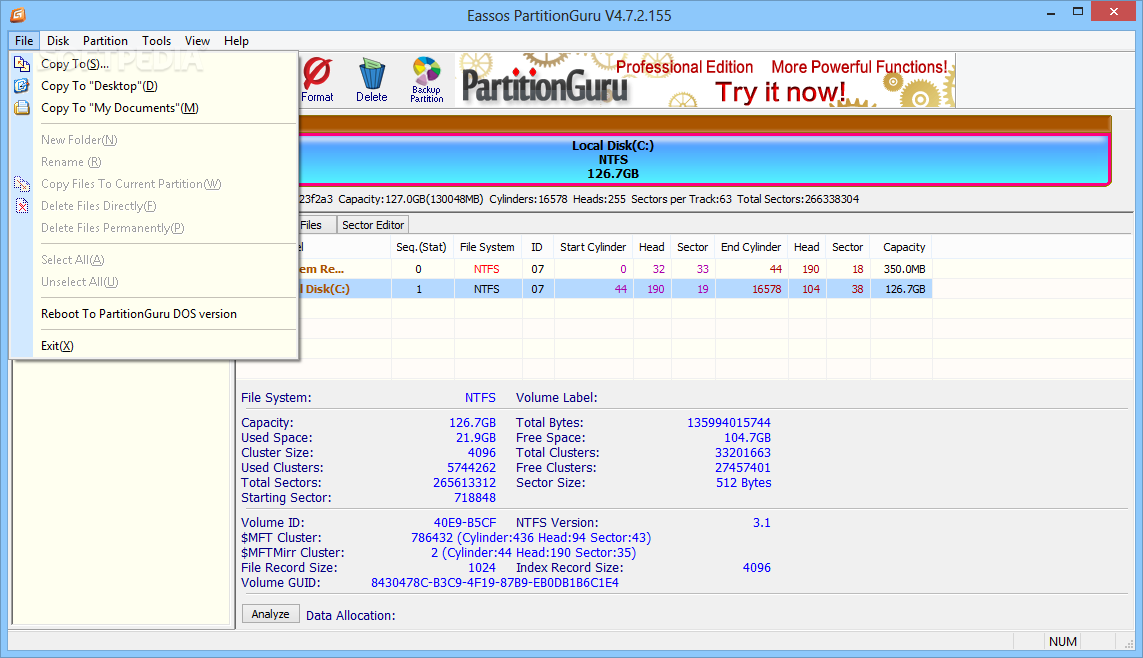Click the Analyze button
1143x658 pixels.
point(270,614)
